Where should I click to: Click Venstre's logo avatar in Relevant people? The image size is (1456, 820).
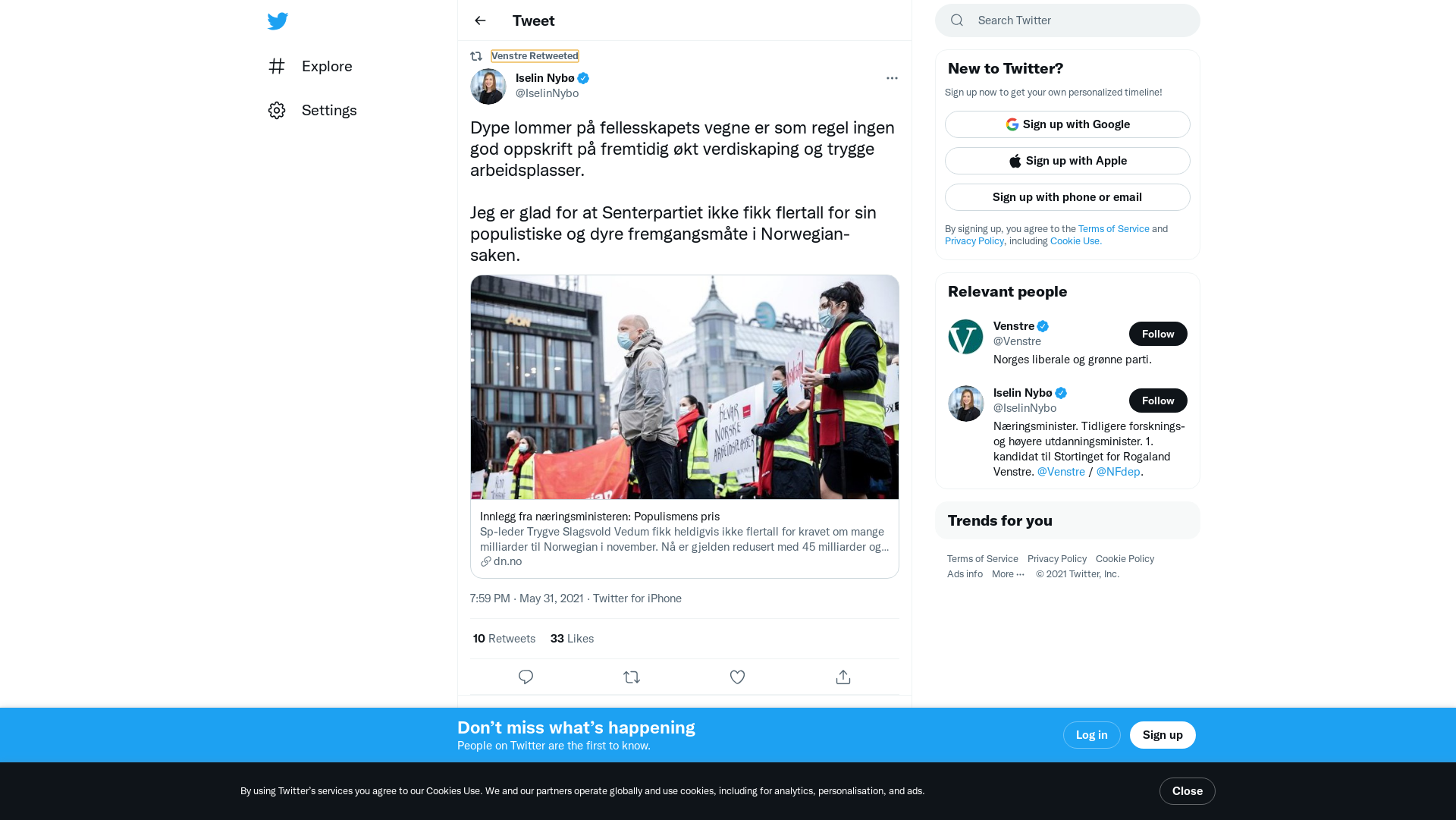[x=966, y=337]
